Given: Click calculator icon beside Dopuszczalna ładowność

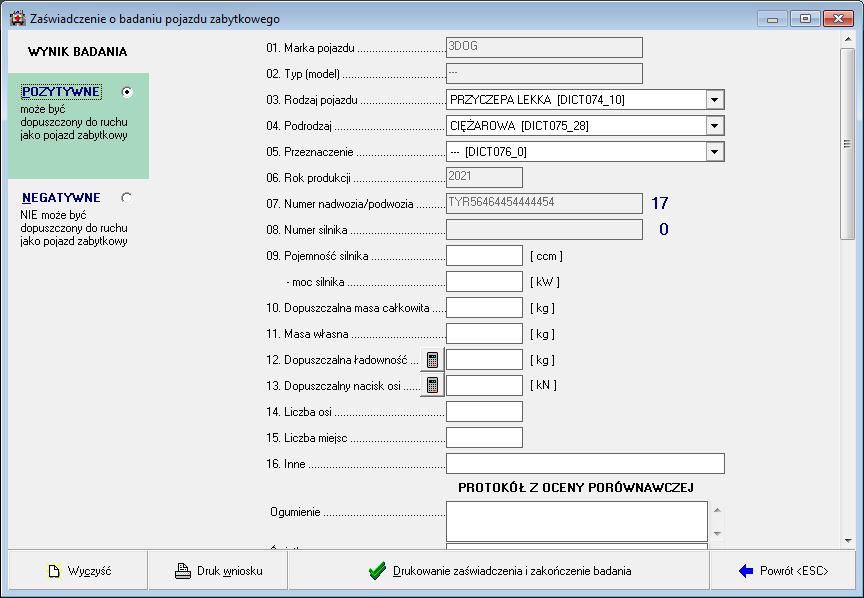Looking at the screenshot, I should click(x=432, y=360).
